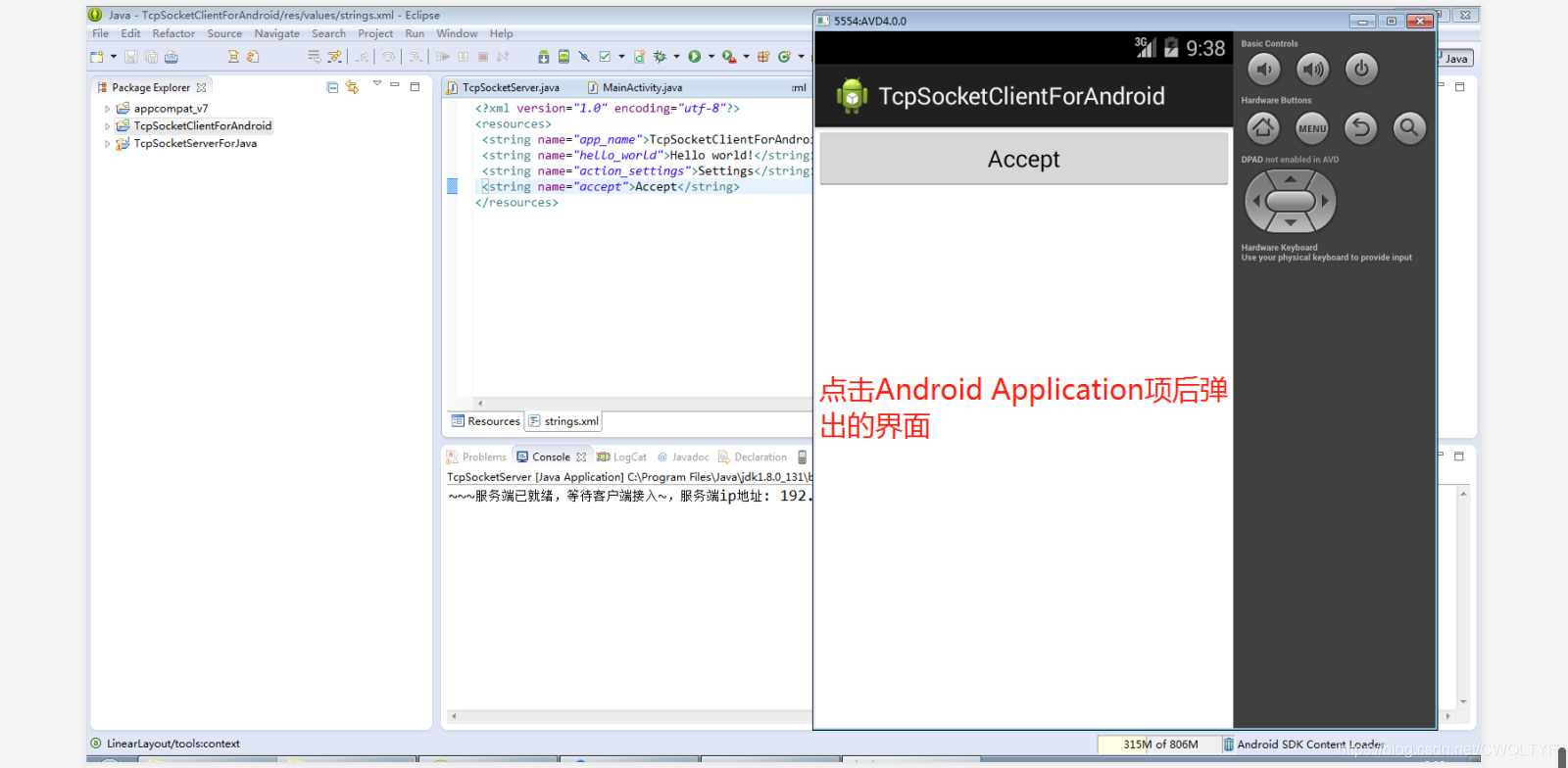
Task: Open the Android SDK Manager toolbar icon
Action: pos(544,57)
